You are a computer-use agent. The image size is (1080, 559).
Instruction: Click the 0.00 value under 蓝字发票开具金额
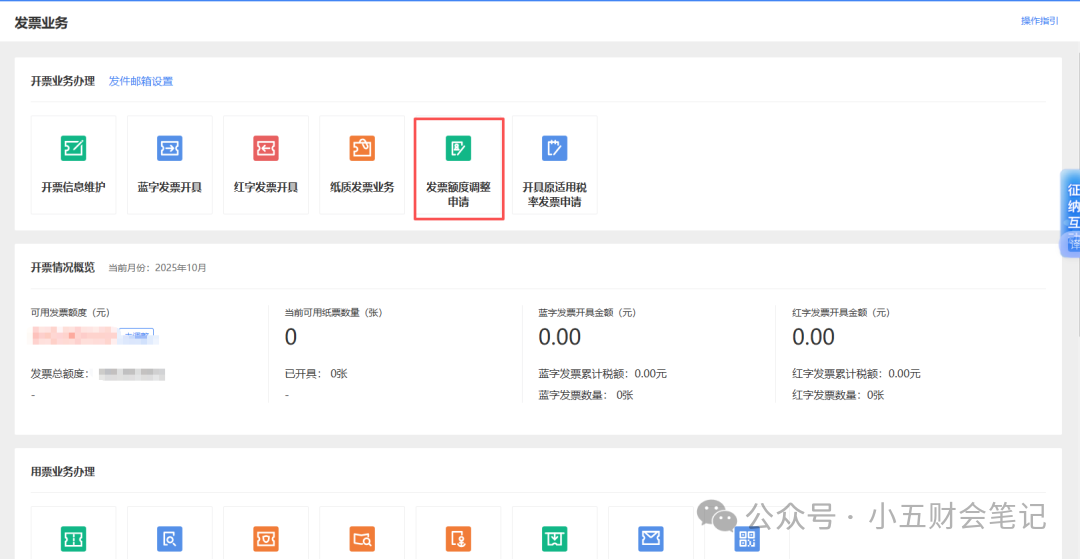(560, 337)
